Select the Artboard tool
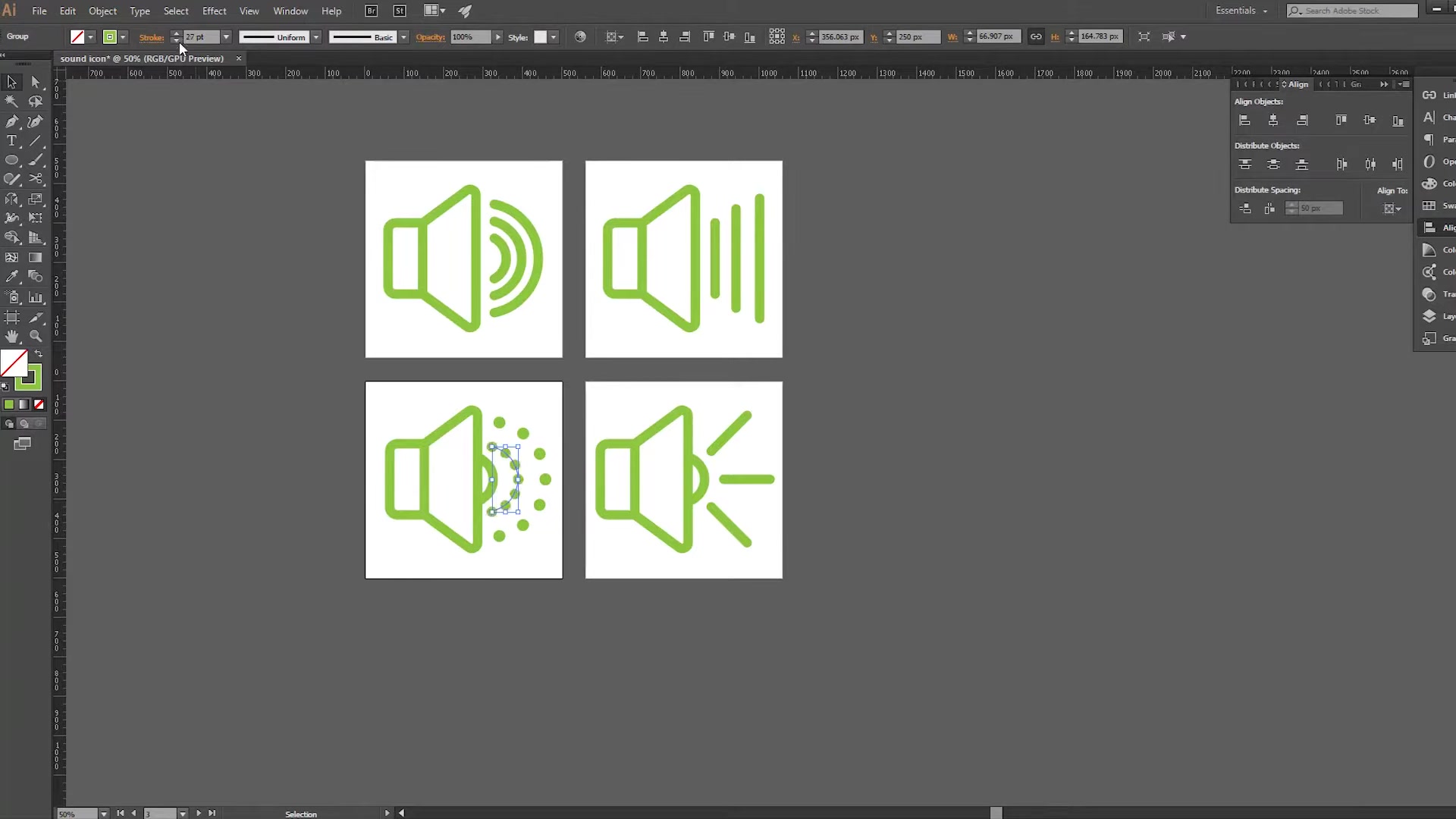This screenshot has width=1456, height=819. pos(12,317)
